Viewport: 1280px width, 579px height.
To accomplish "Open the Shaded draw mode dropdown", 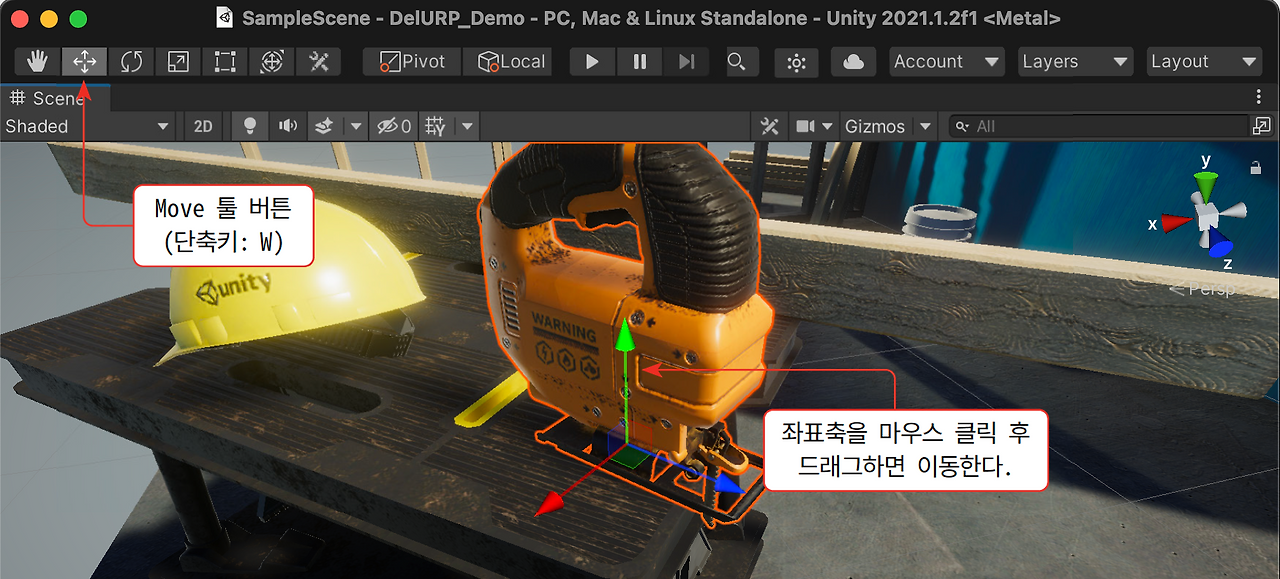I will tap(88, 126).
